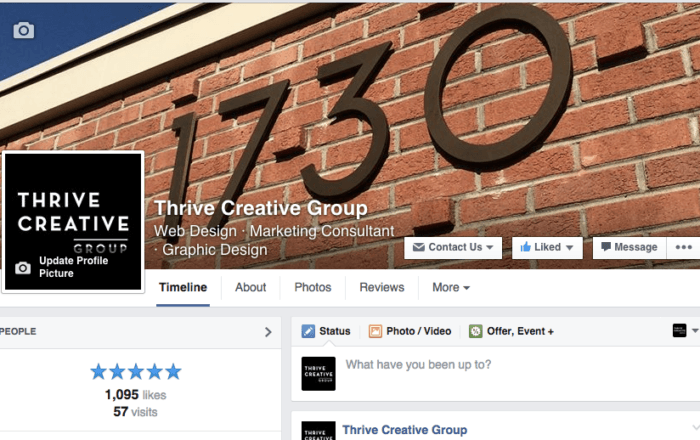700x440 pixels.
Task: Click the Status pencil icon
Action: (x=308, y=331)
